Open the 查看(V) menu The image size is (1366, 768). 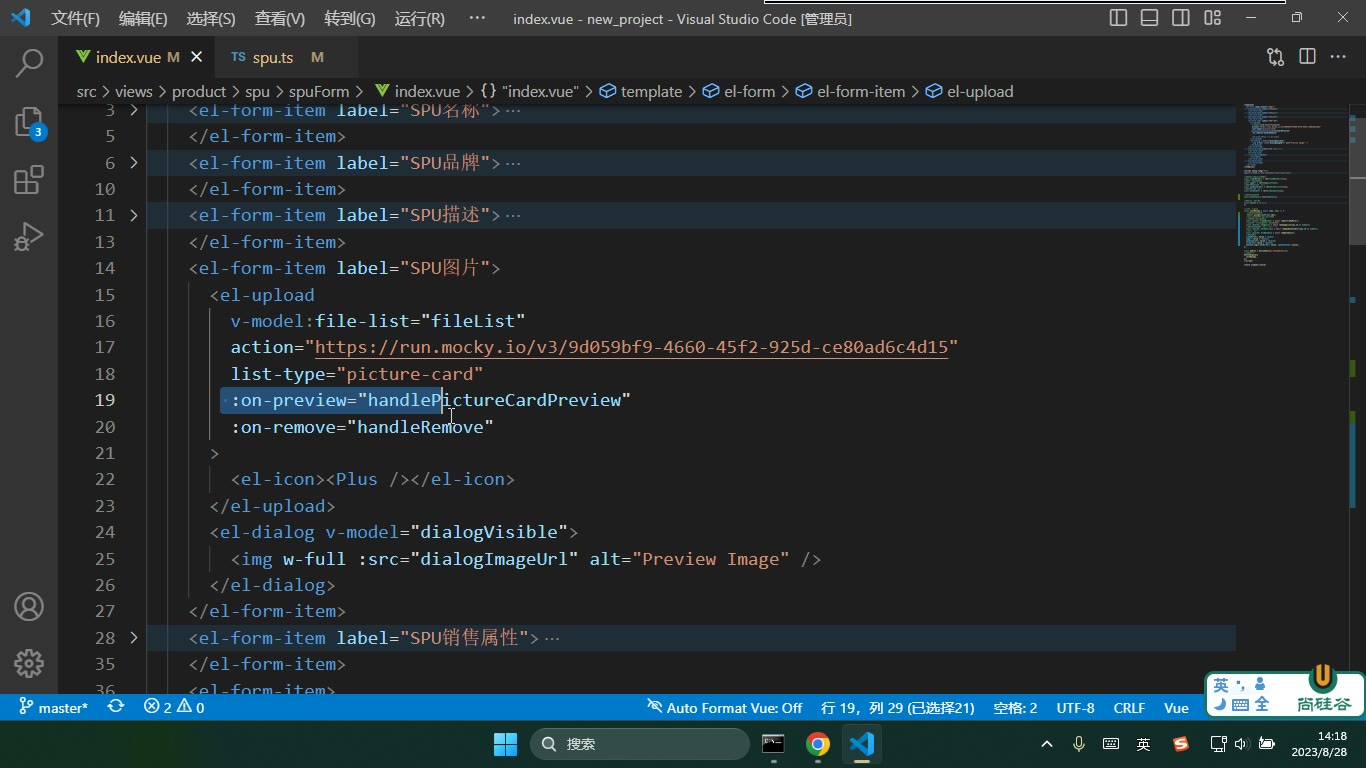tap(280, 18)
